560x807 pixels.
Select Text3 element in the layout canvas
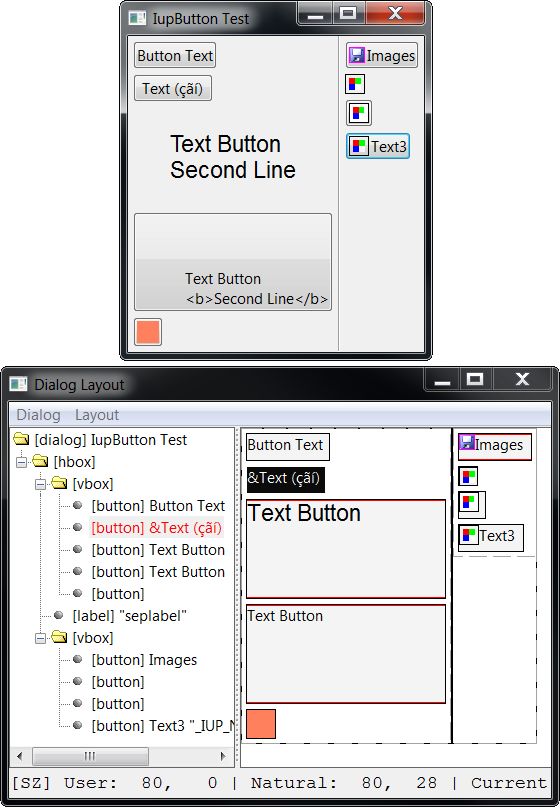pyautogui.click(x=491, y=537)
